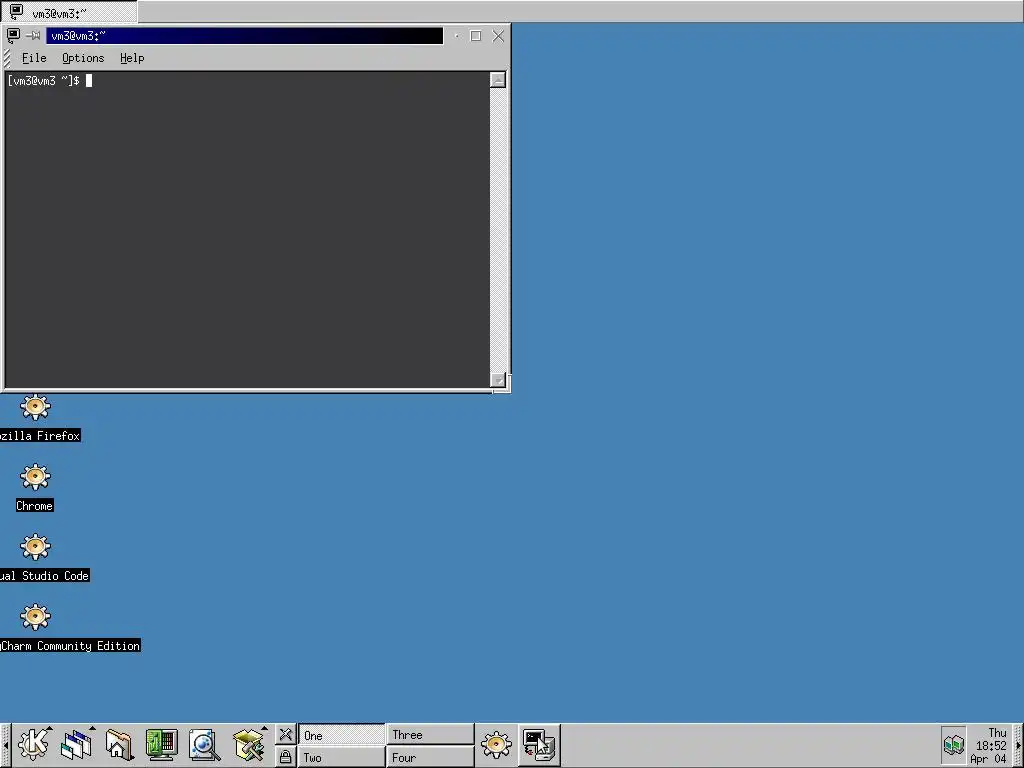The image size is (1024, 768).
Task: Click the terminal scrollbar track
Action: [498, 230]
